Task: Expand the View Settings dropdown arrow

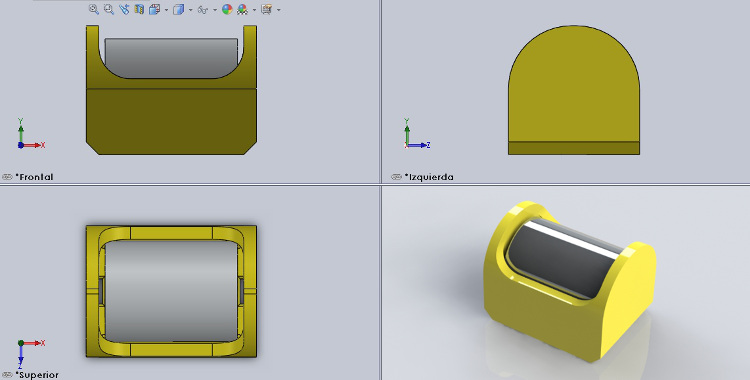Action: coord(279,10)
